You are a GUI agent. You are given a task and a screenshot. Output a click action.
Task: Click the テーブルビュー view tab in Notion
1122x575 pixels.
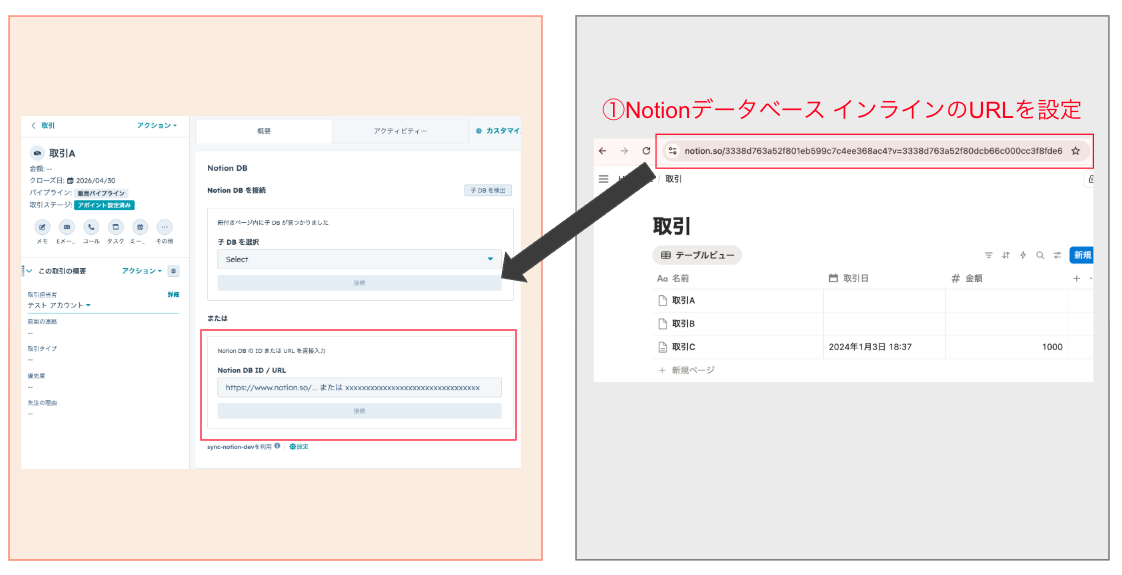(x=697, y=255)
